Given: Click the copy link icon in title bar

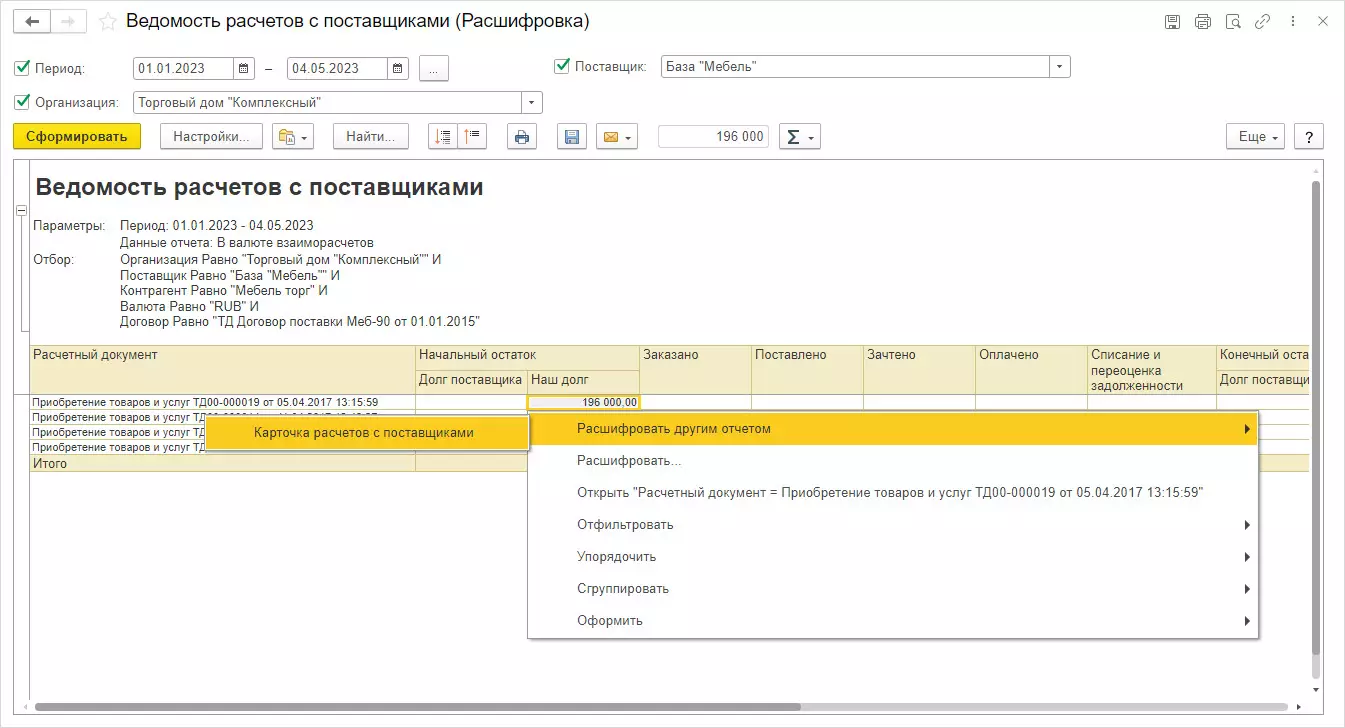Looking at the screenshot, I should point(1263,21).
